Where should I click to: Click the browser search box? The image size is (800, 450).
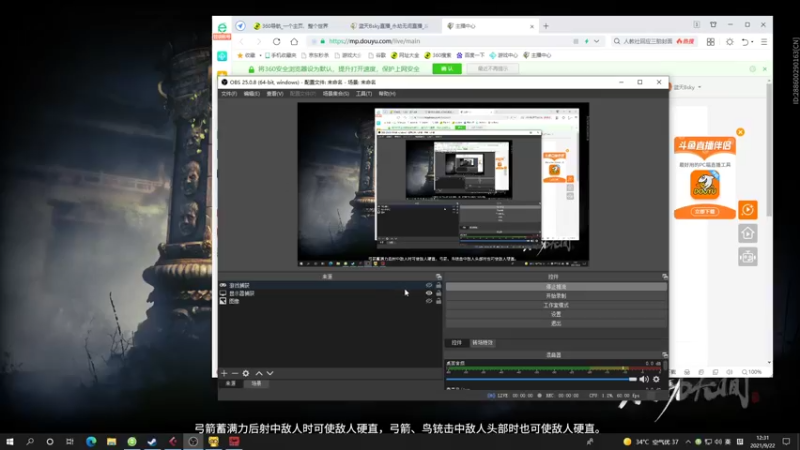648,41
